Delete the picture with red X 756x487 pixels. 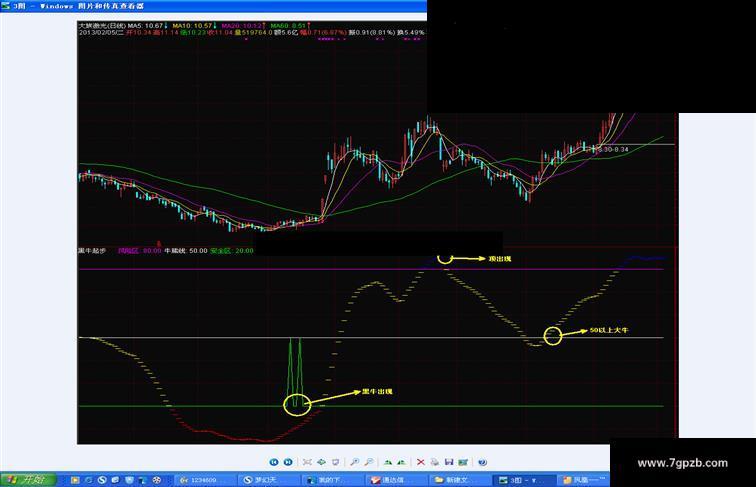tap(420, 462)
